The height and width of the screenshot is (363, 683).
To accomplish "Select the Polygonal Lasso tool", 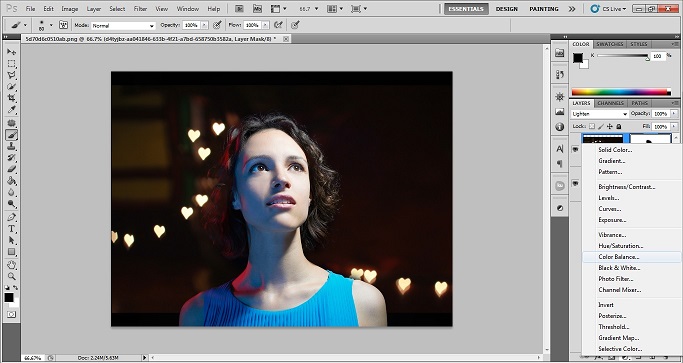I will 11,75.
